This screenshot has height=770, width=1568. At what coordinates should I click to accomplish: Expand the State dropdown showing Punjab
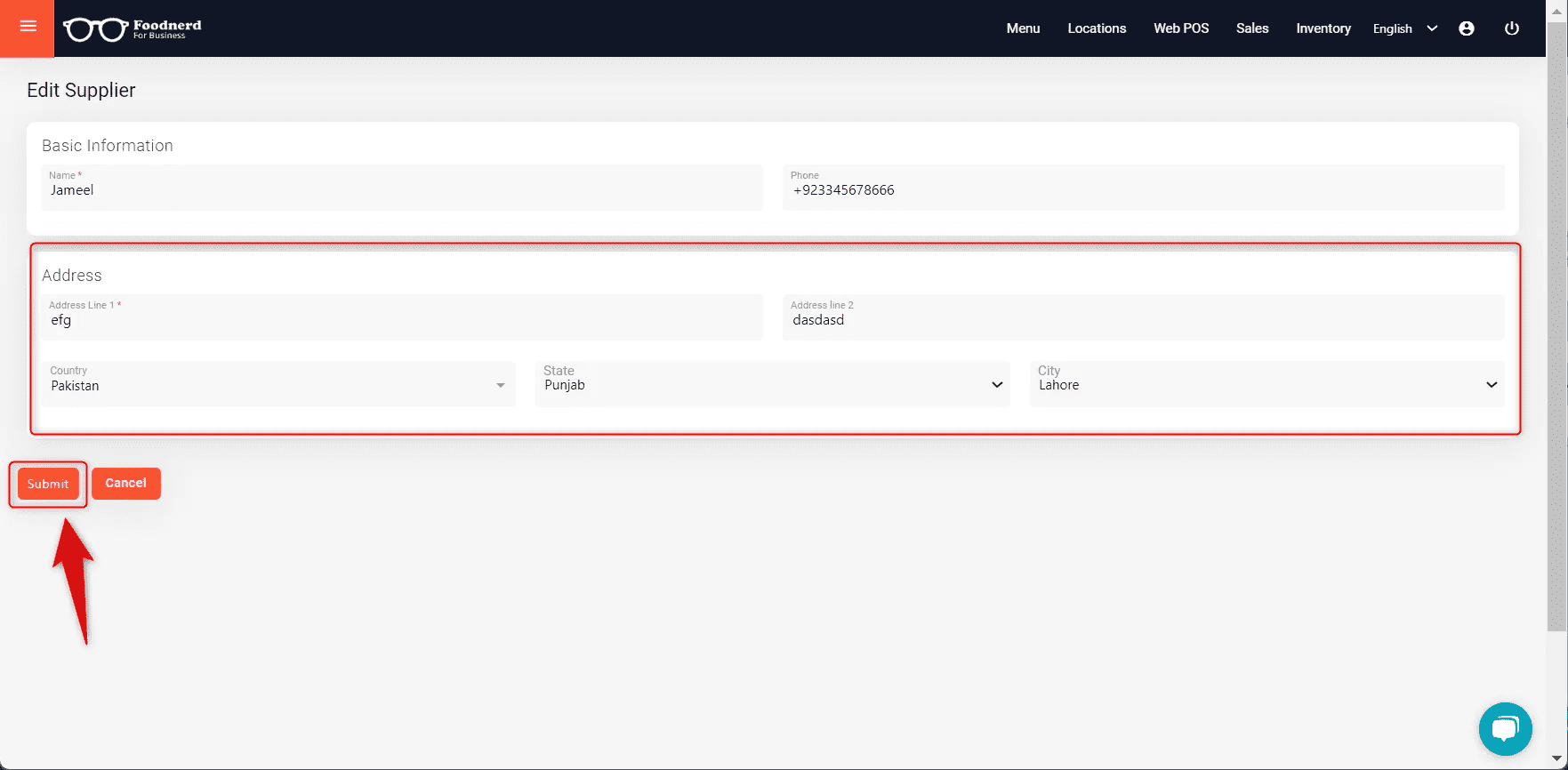[x=772, y=384]
